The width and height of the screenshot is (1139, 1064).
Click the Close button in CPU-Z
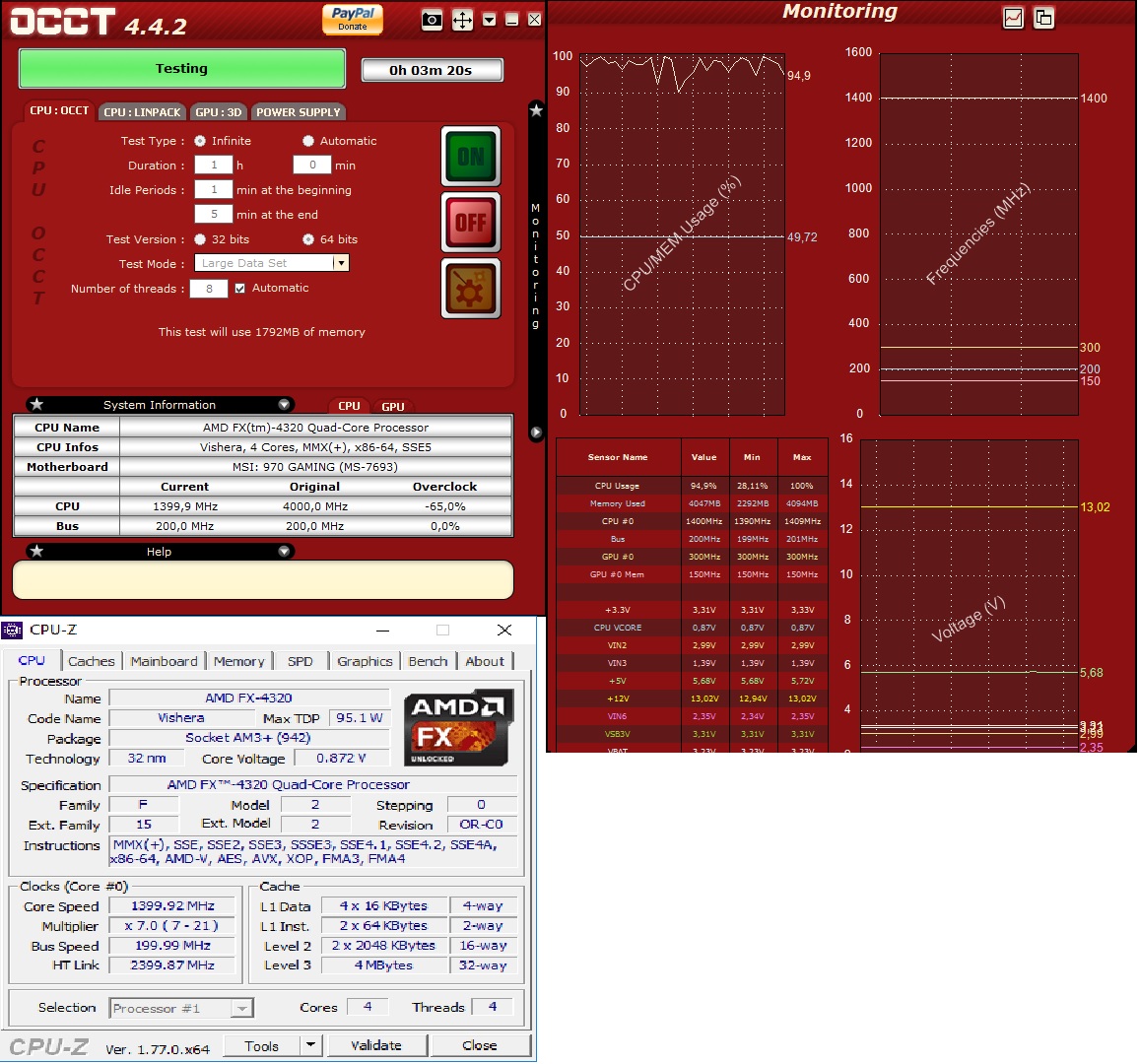click(480, 1045)
